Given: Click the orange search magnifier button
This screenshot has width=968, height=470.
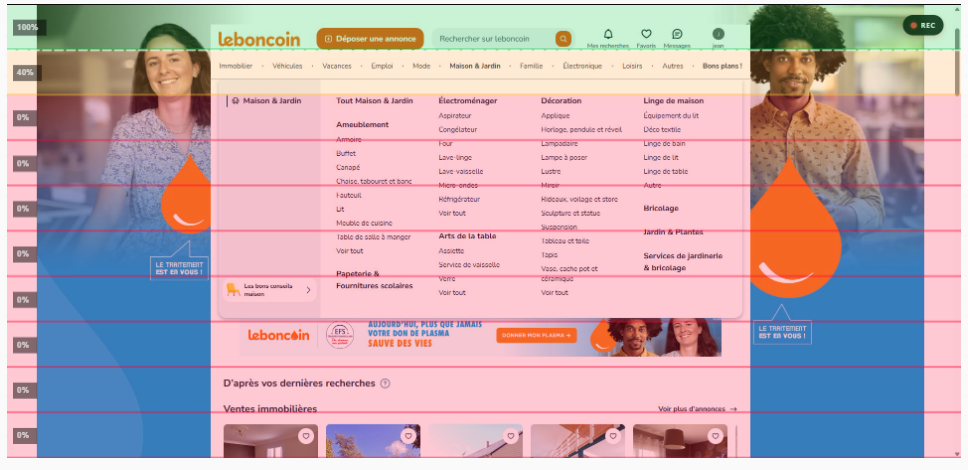Looking at the screenshot, I should [564, 39].
